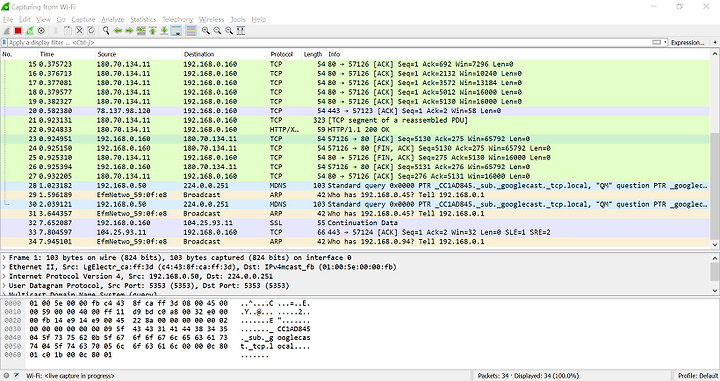Add display filter button plus icon
The height and width of the screenshot is (381, 720).
715,42
